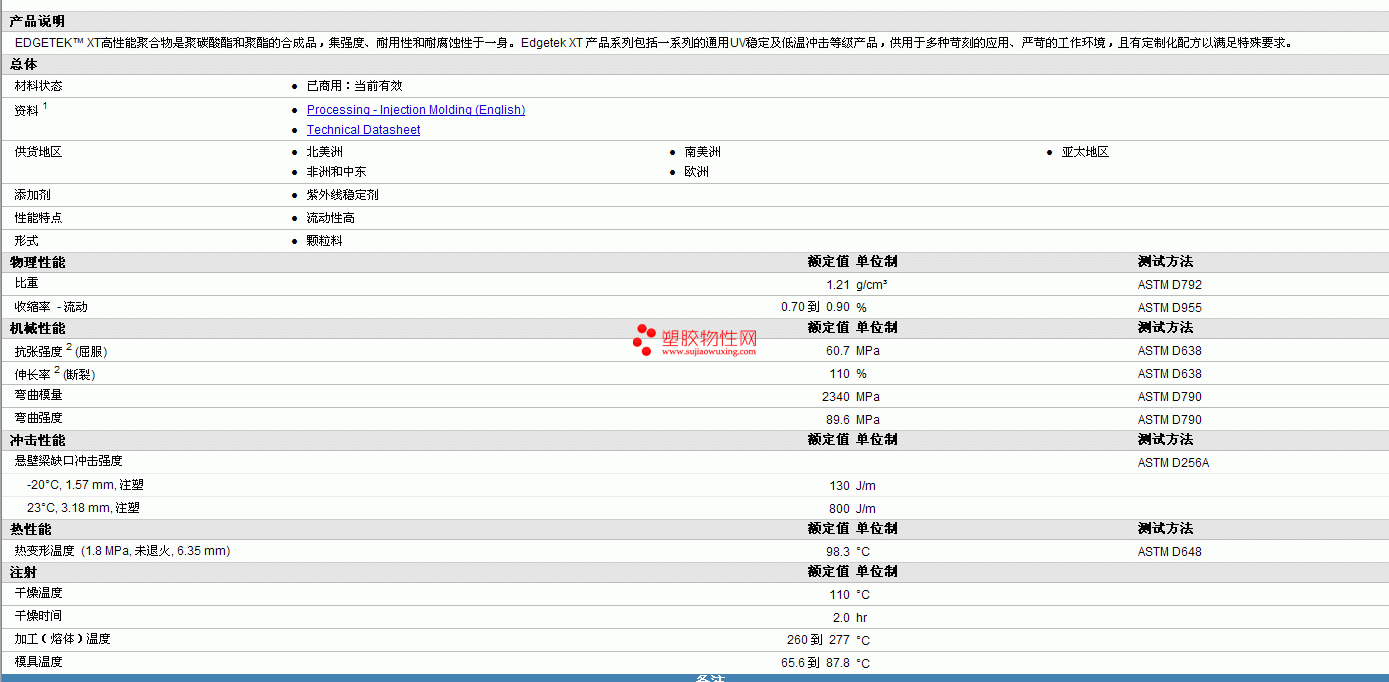This screenshot has height=682, width=1389.
Task: Select the 已商用：当前有效 value
Action: (354, 86)
